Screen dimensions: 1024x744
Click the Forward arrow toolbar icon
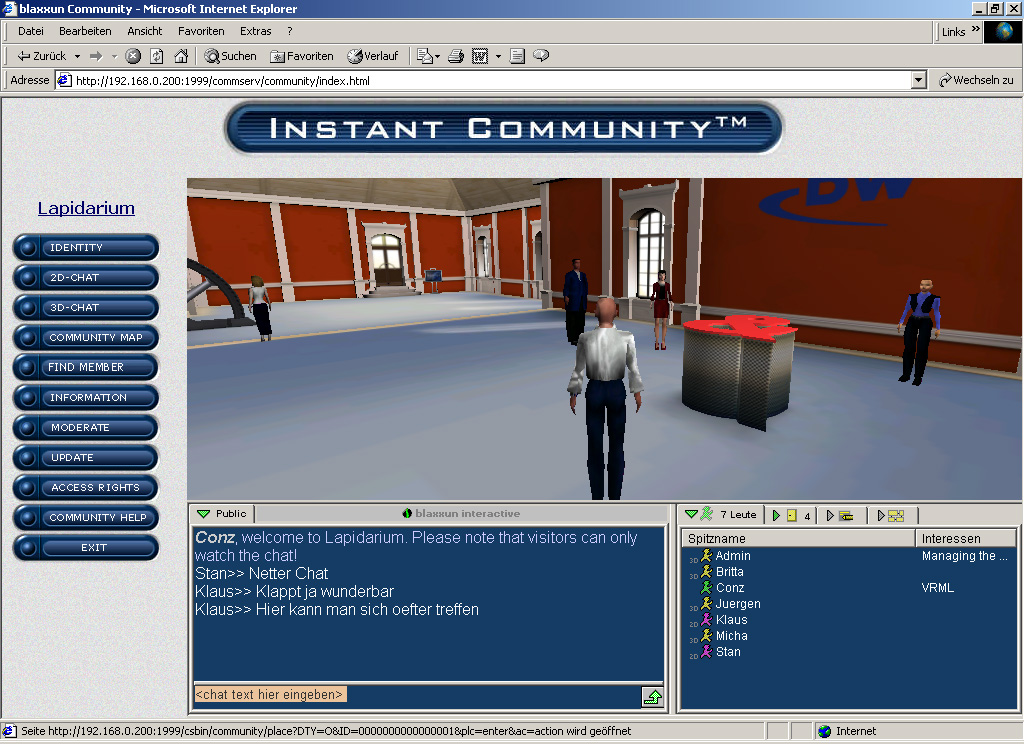pyautogui.click(x=96, y=56)
